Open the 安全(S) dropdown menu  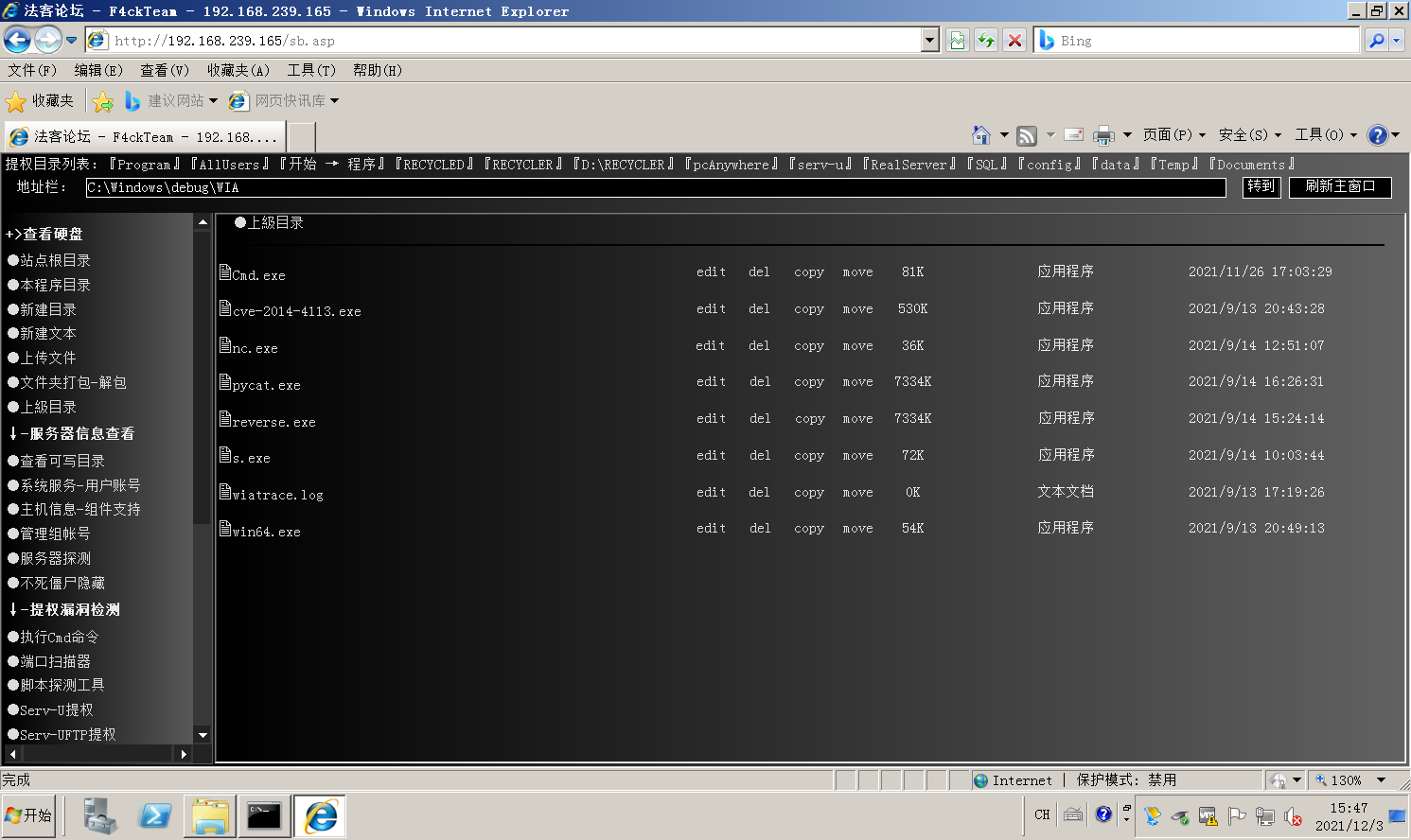(x=1250, y=135)
